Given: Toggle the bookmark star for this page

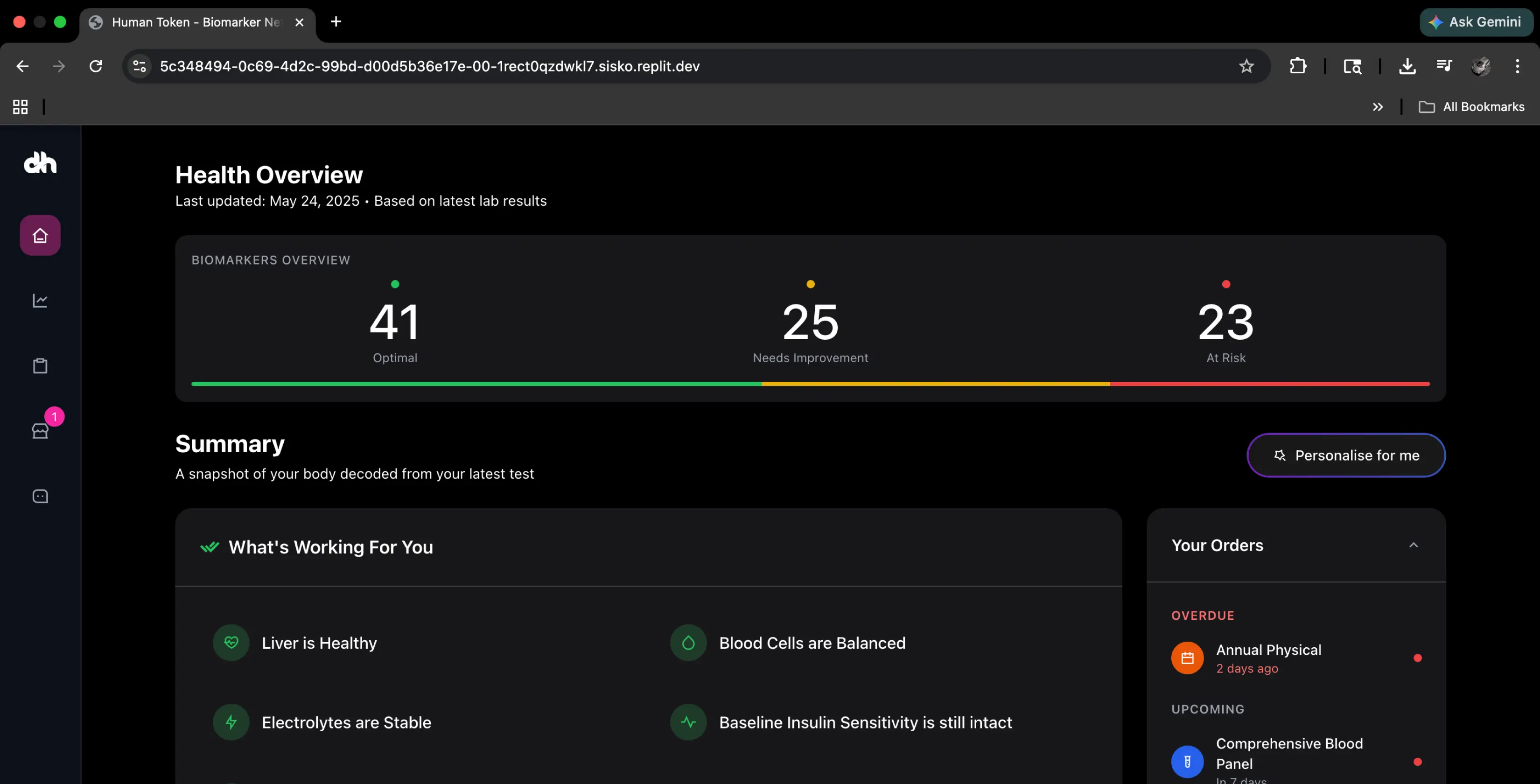Looking at the screenshot, I should coord(1246,66).
